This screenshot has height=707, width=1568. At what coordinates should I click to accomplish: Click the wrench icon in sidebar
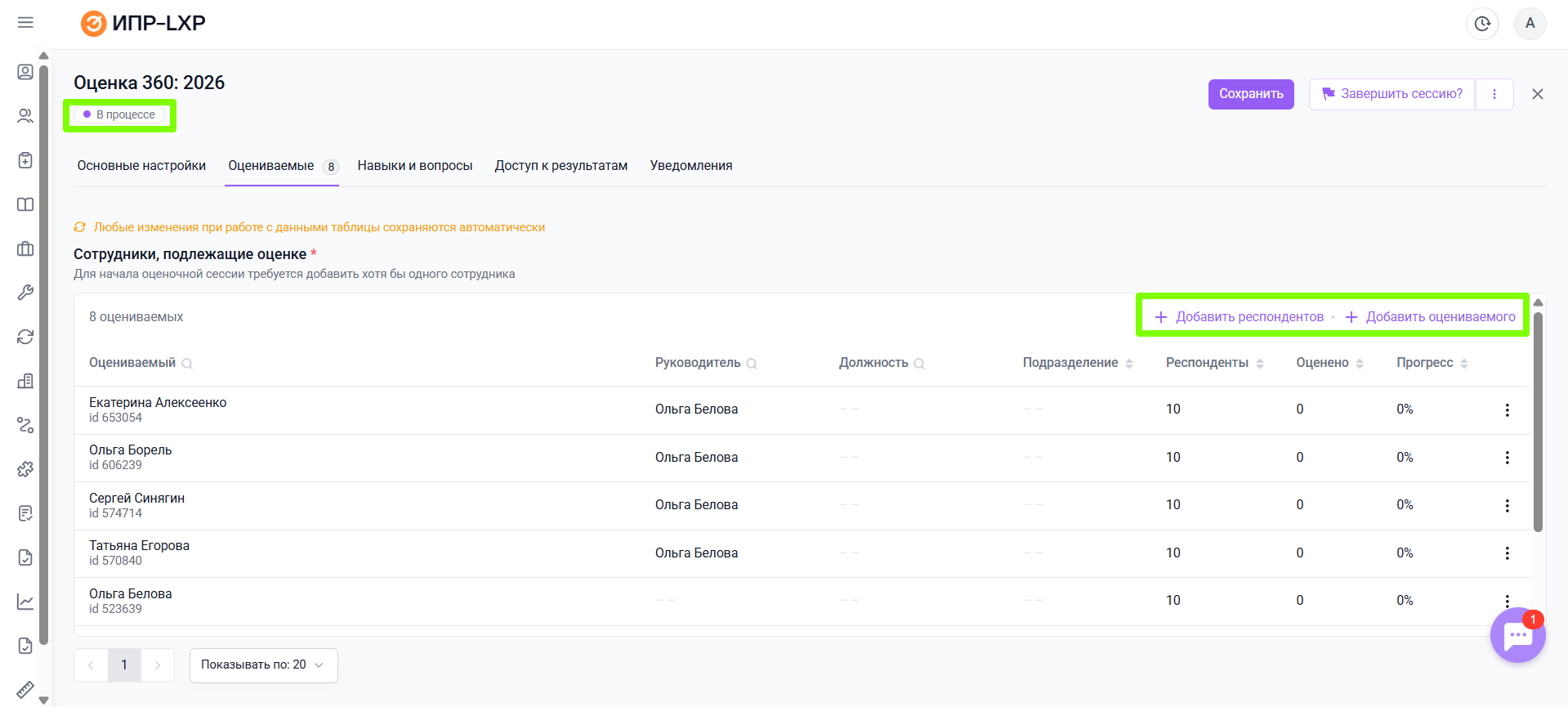coord(25,293)
